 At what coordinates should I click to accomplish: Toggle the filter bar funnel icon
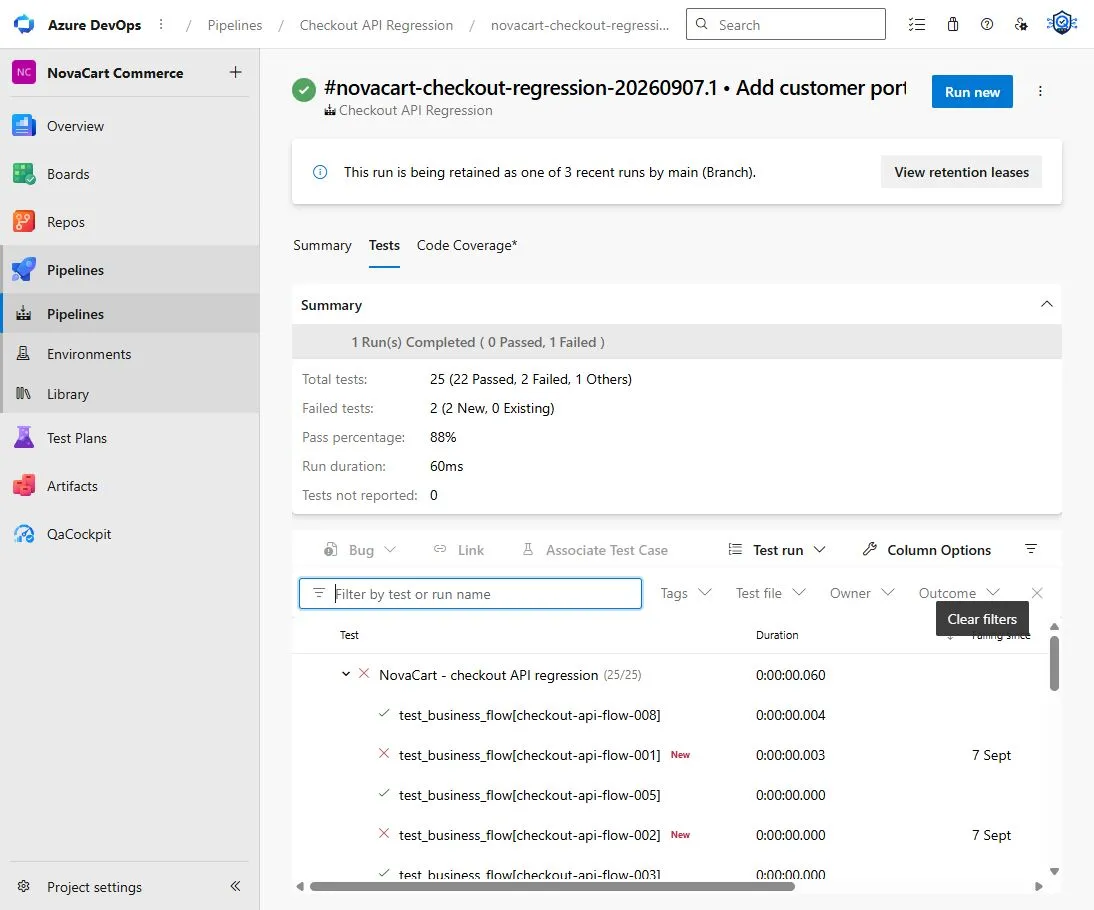(x=1031, y=549)
